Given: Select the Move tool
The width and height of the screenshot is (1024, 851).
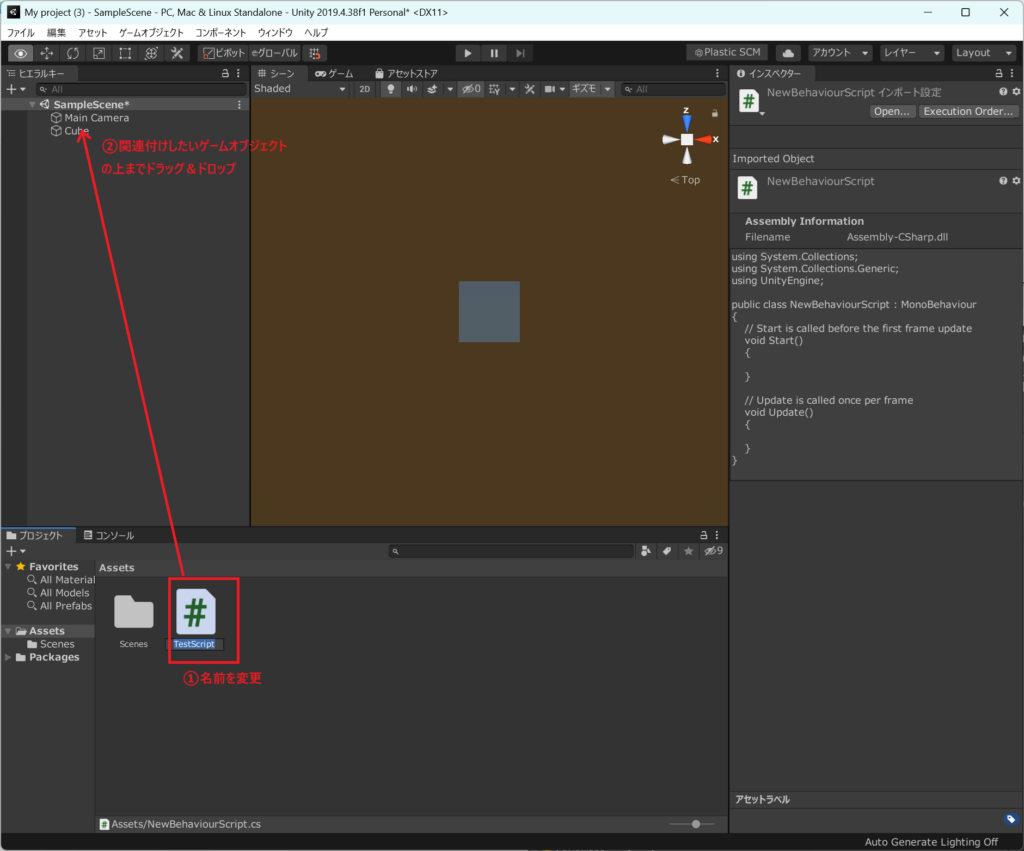Looking at the screenshot, I should pos(46,53).
